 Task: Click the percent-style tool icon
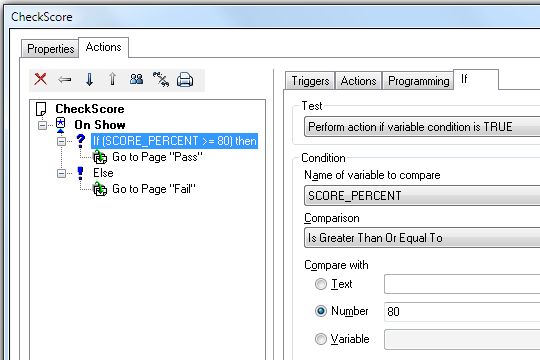161,79
